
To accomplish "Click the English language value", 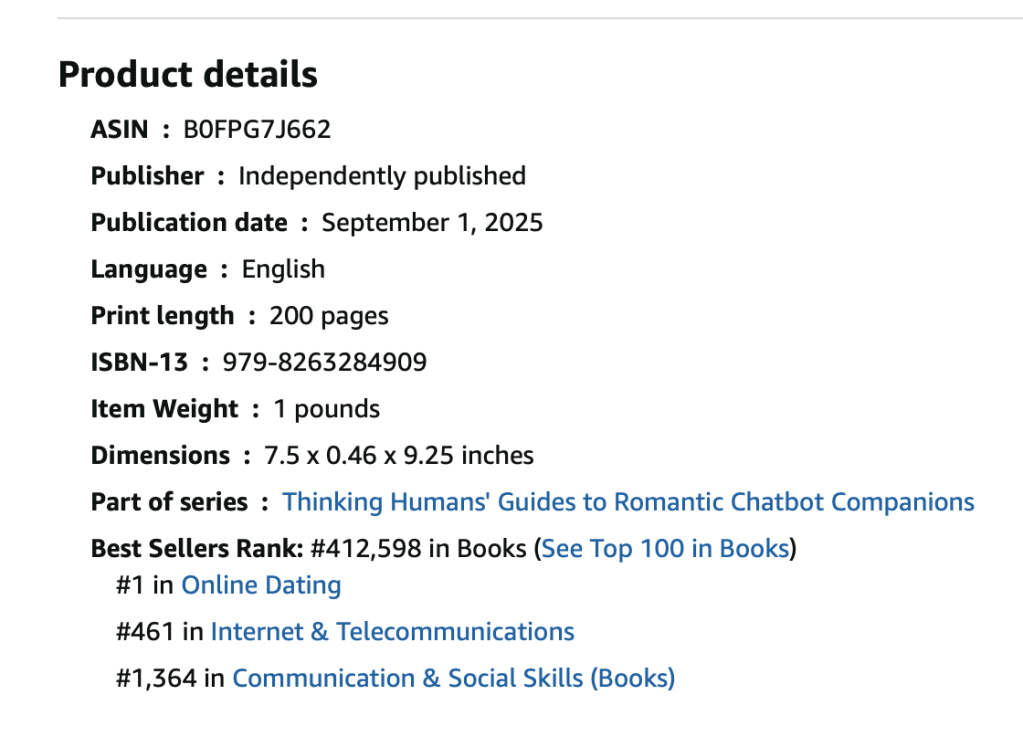I will [x=284, y=269].
